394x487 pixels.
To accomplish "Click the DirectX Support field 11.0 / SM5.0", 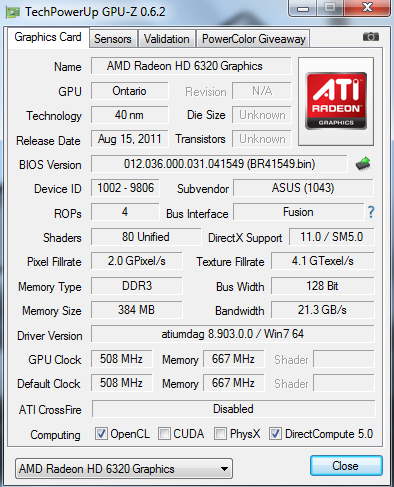I will [x=332, y=237].
